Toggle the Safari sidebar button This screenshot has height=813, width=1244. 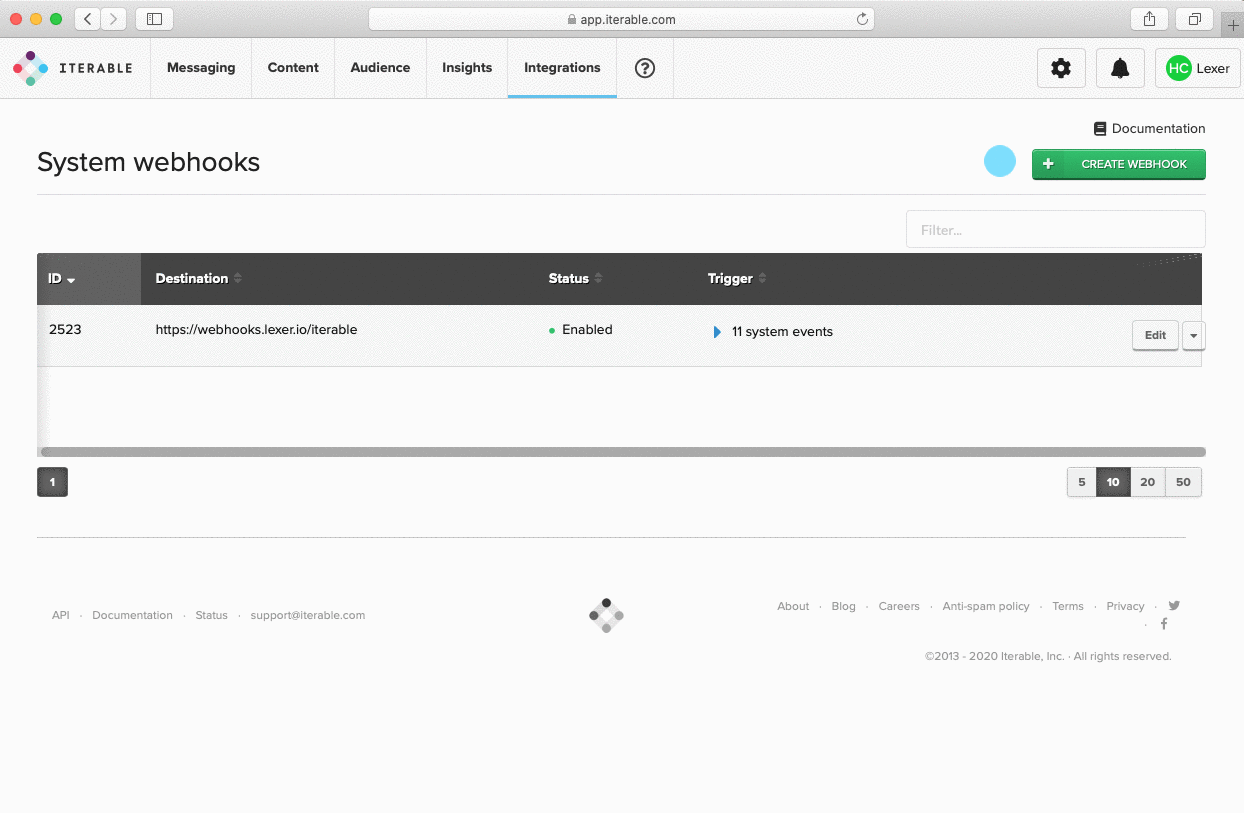154,18
